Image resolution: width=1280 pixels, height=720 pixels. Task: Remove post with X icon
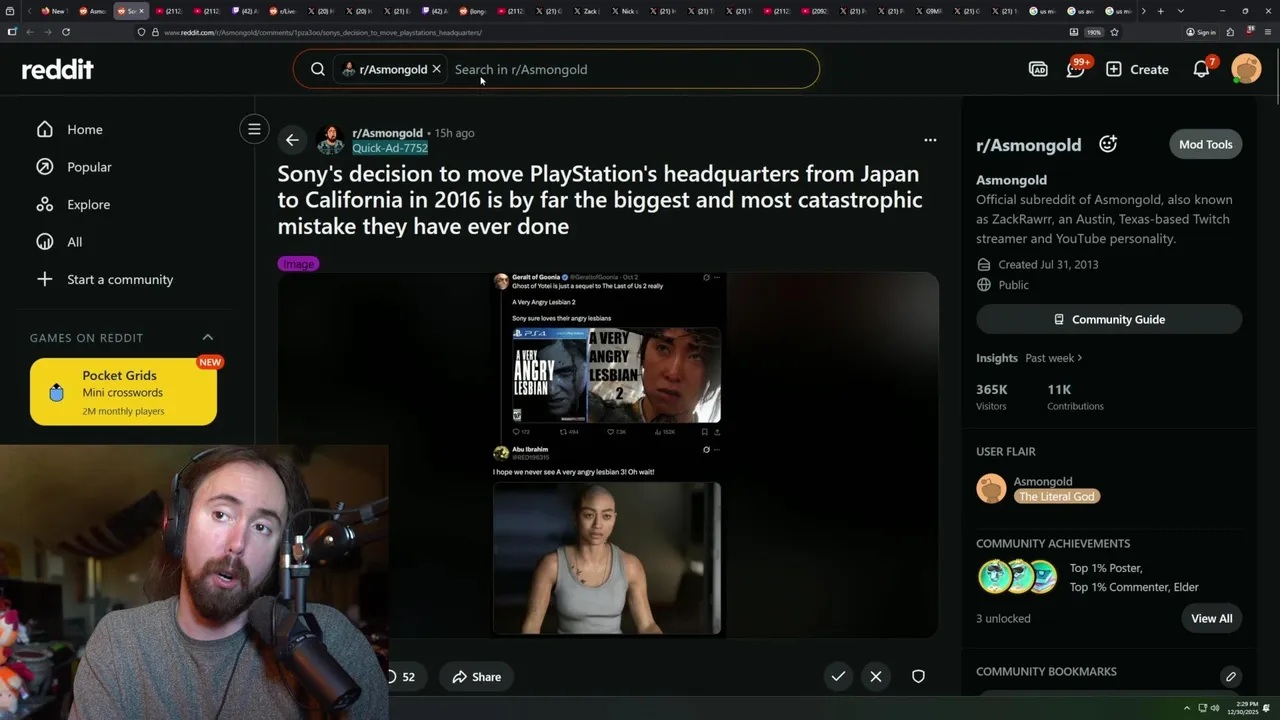[876, 676]
